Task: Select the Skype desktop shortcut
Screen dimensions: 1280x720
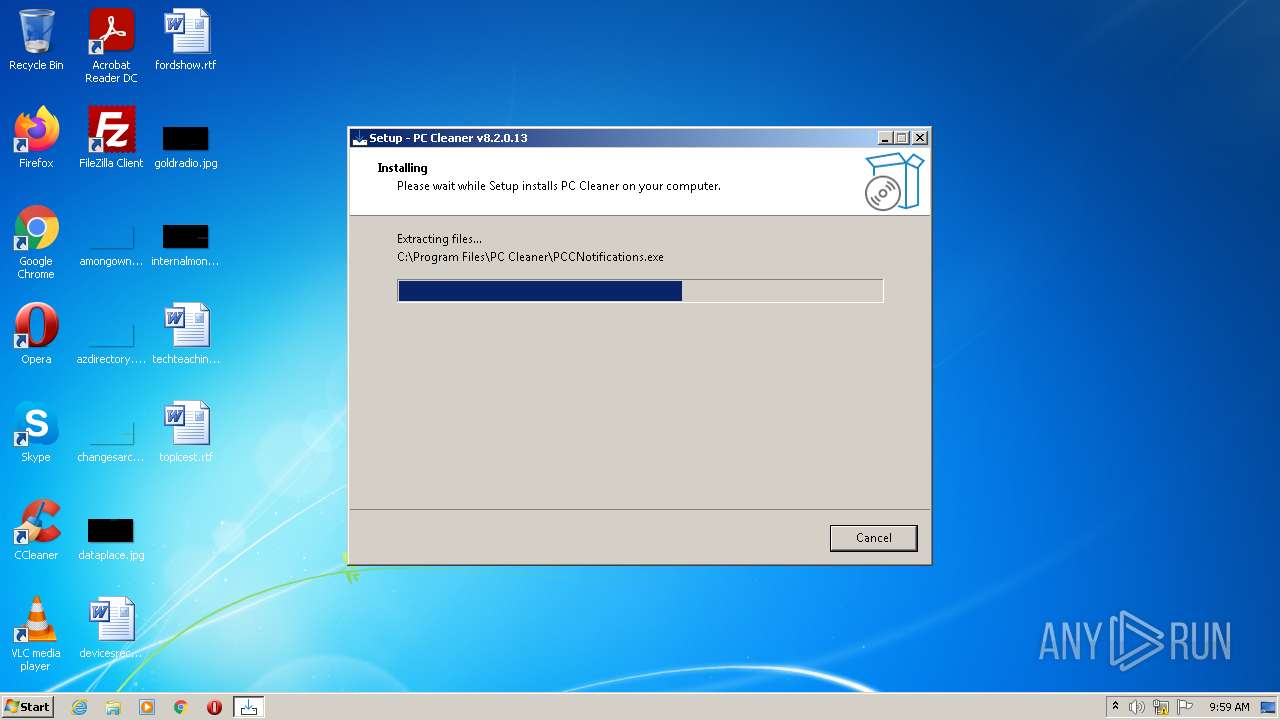Action: point(36,433)
